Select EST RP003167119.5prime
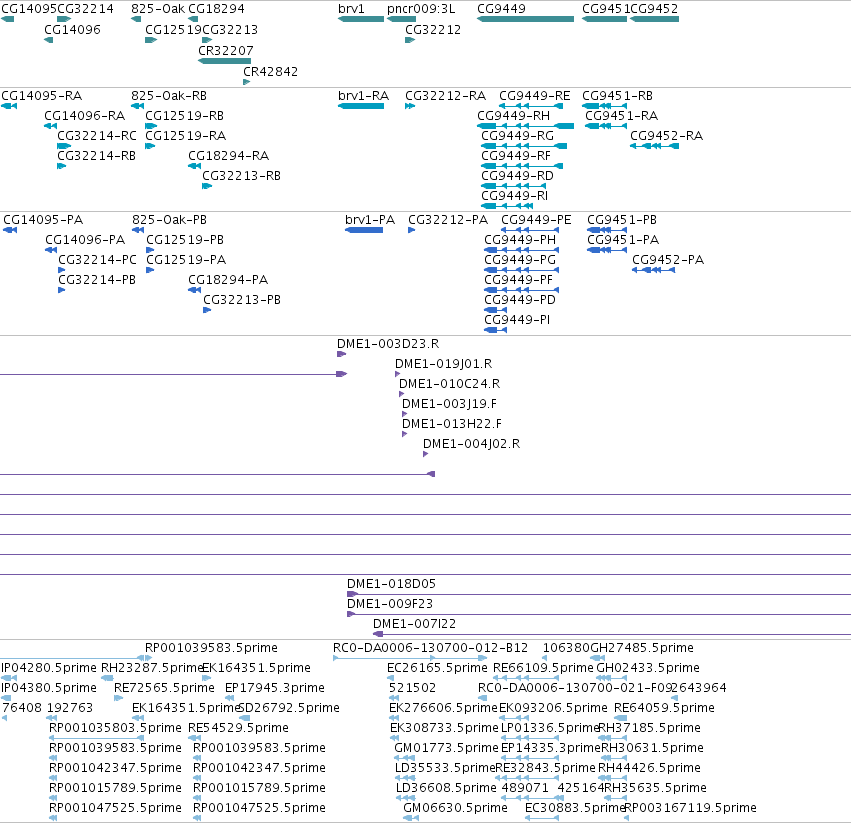This screenshot has width=851, height=823. pyautogui.click(x=690, y=808)
